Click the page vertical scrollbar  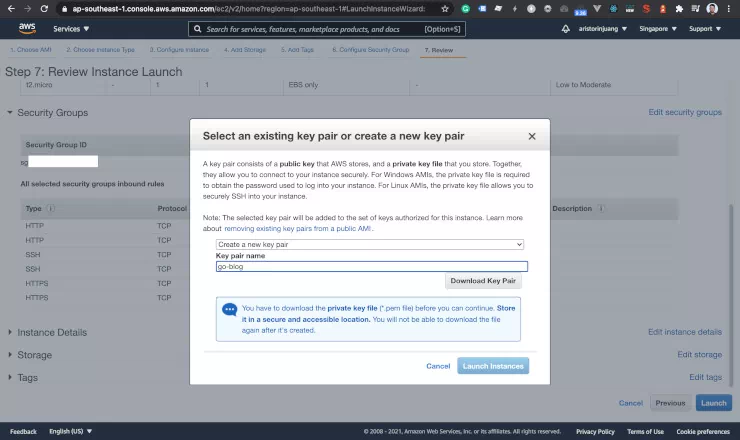(731, 295)
